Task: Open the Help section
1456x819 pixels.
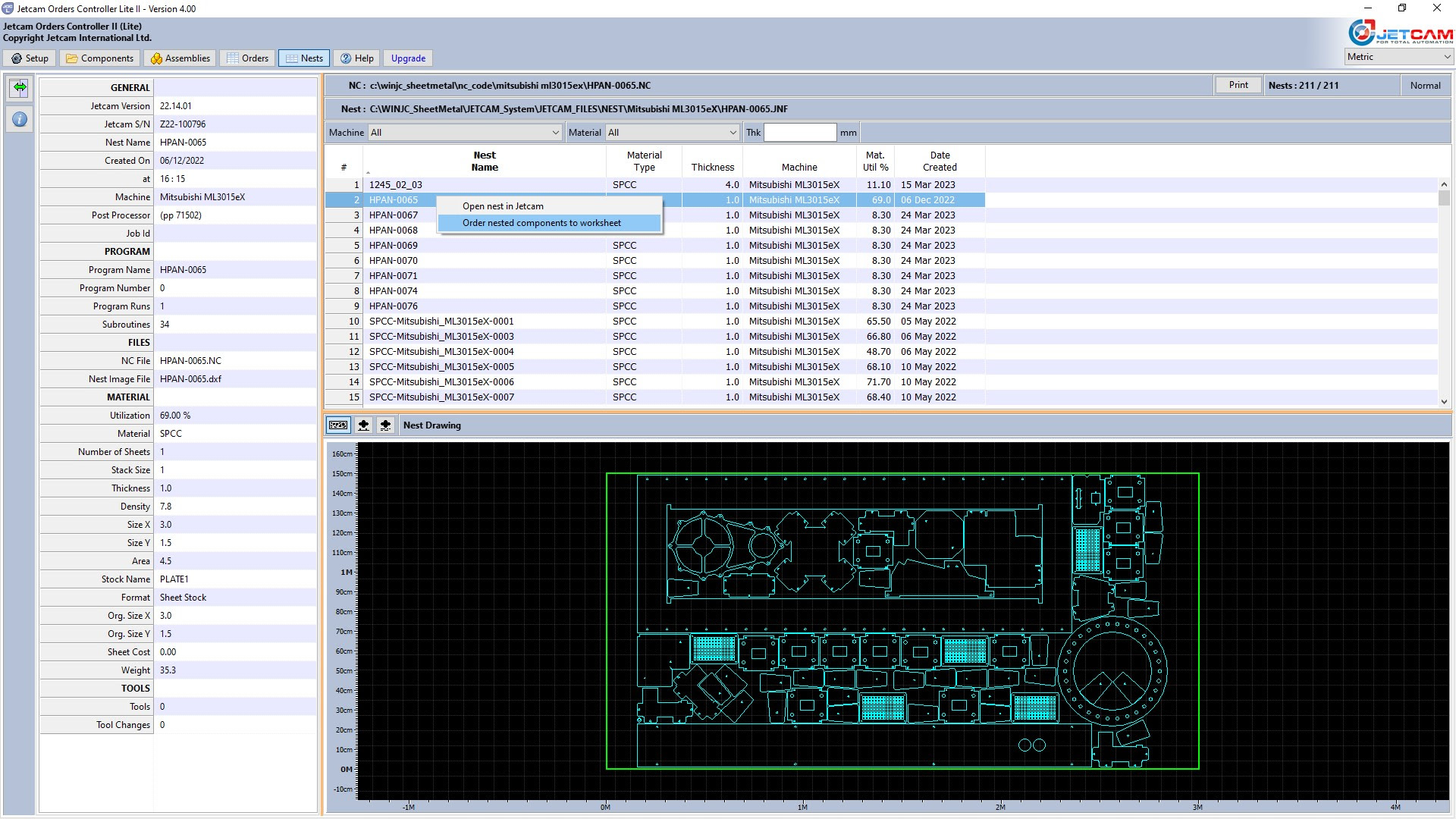Action: point(356,58)
